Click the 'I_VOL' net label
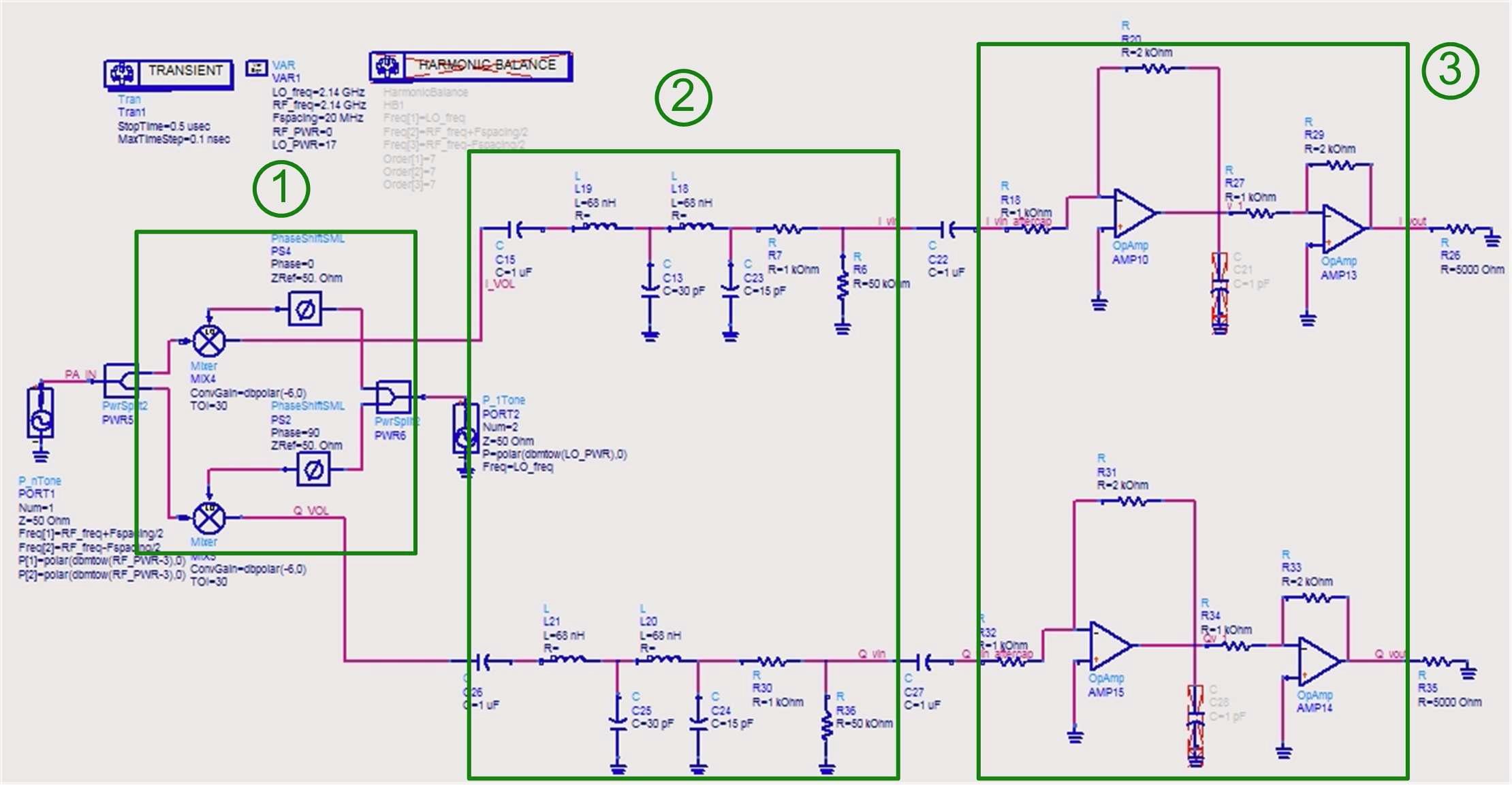 point(500,285)
